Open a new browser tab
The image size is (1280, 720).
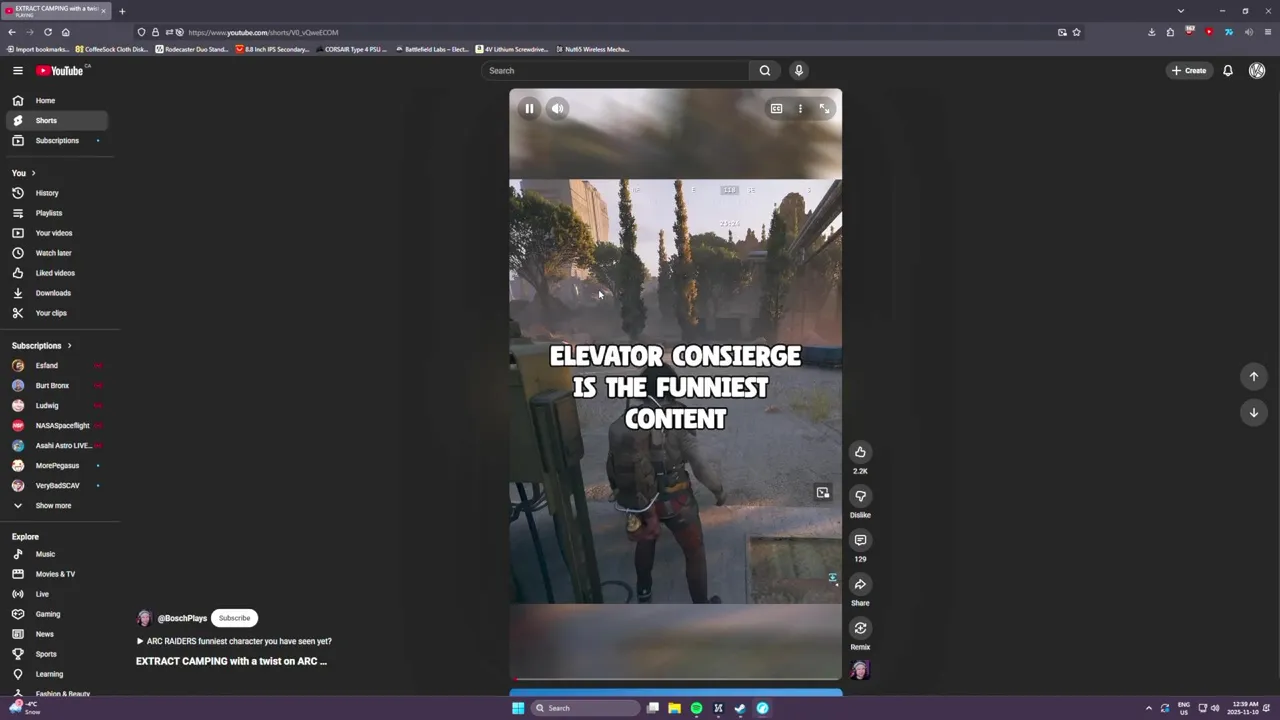point(122,11)
